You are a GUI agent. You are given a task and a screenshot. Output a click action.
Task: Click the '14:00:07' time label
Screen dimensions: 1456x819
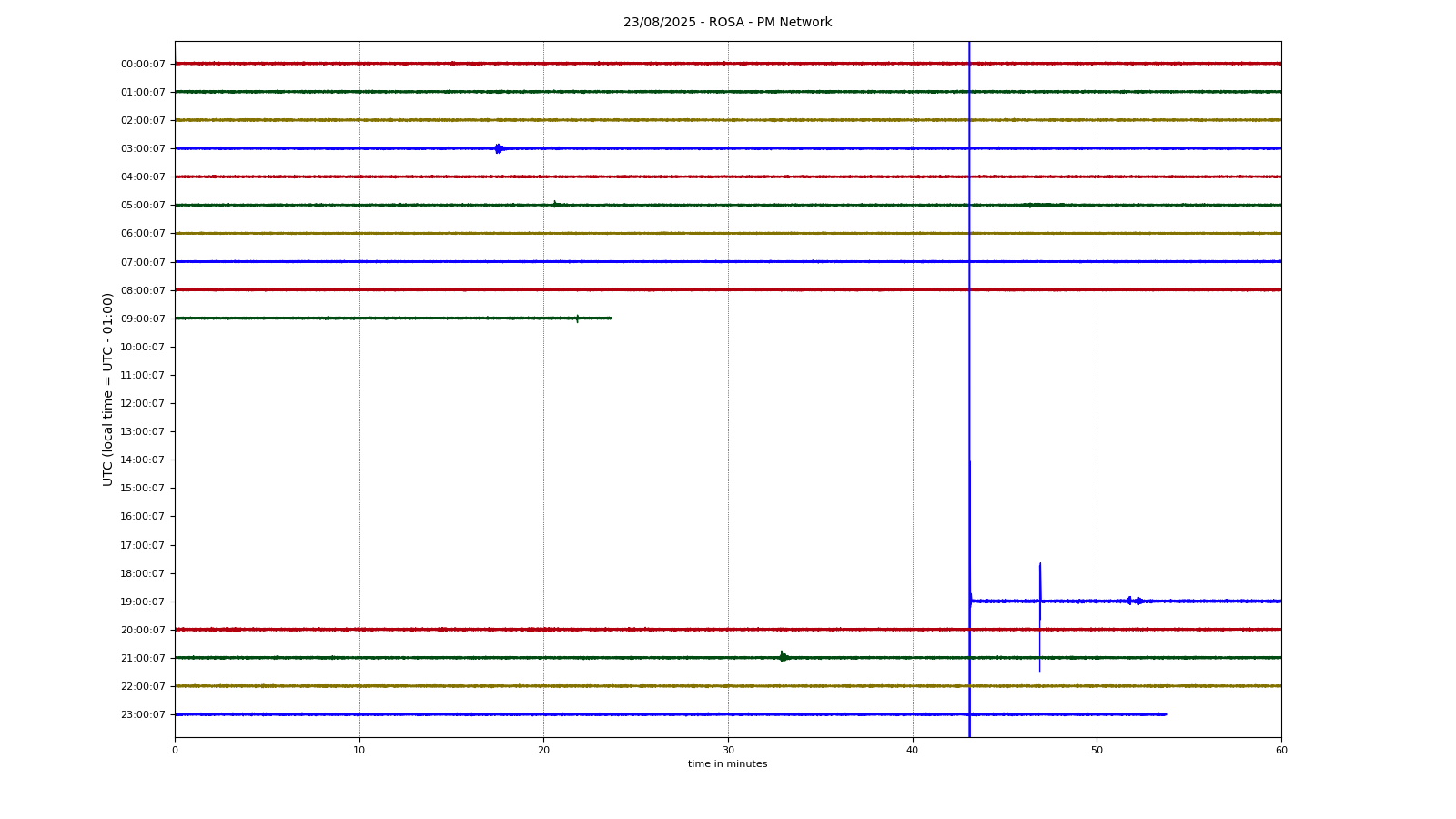pyautogui.click(x=143, y=460)
